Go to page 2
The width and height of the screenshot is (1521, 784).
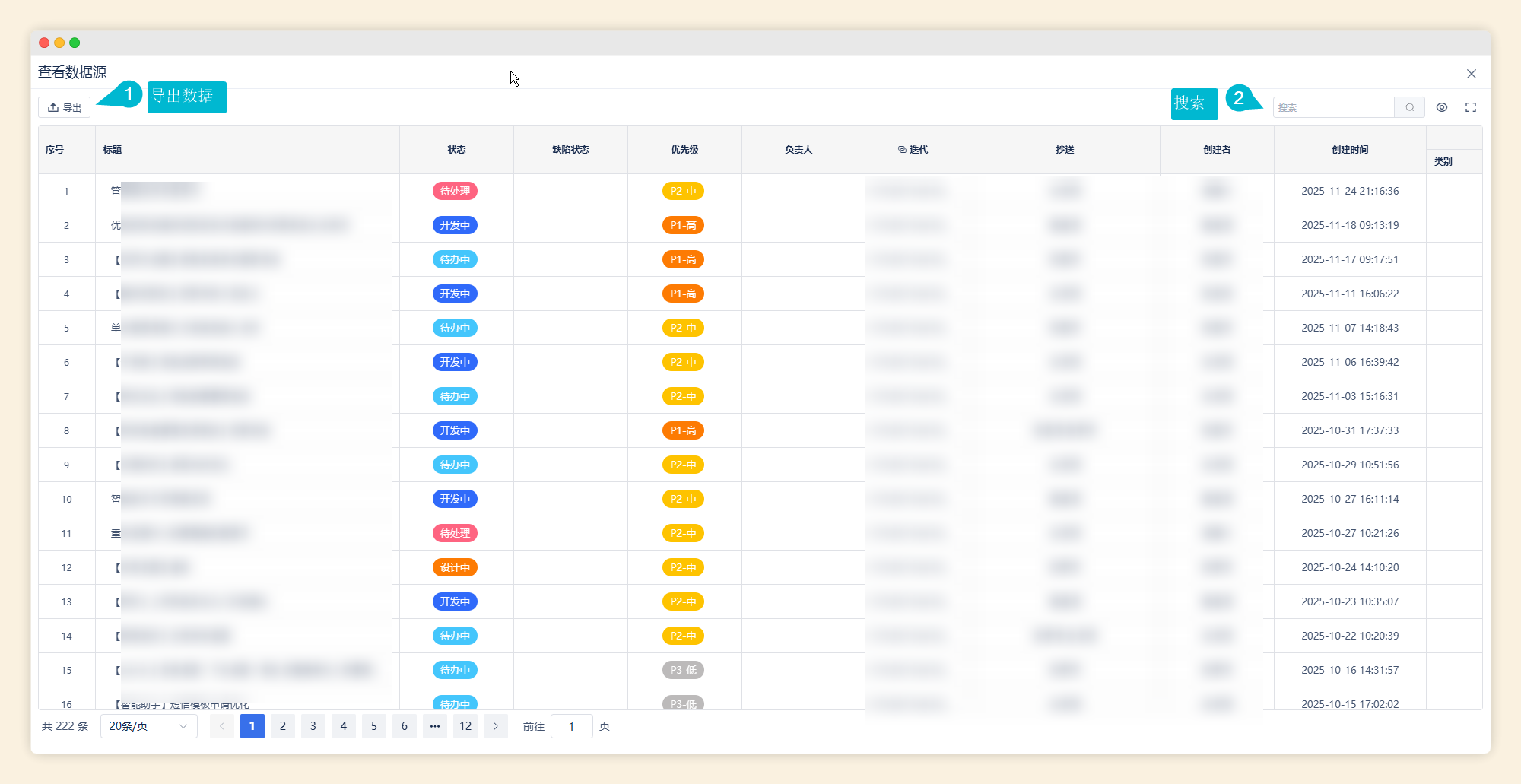(282, 726)
